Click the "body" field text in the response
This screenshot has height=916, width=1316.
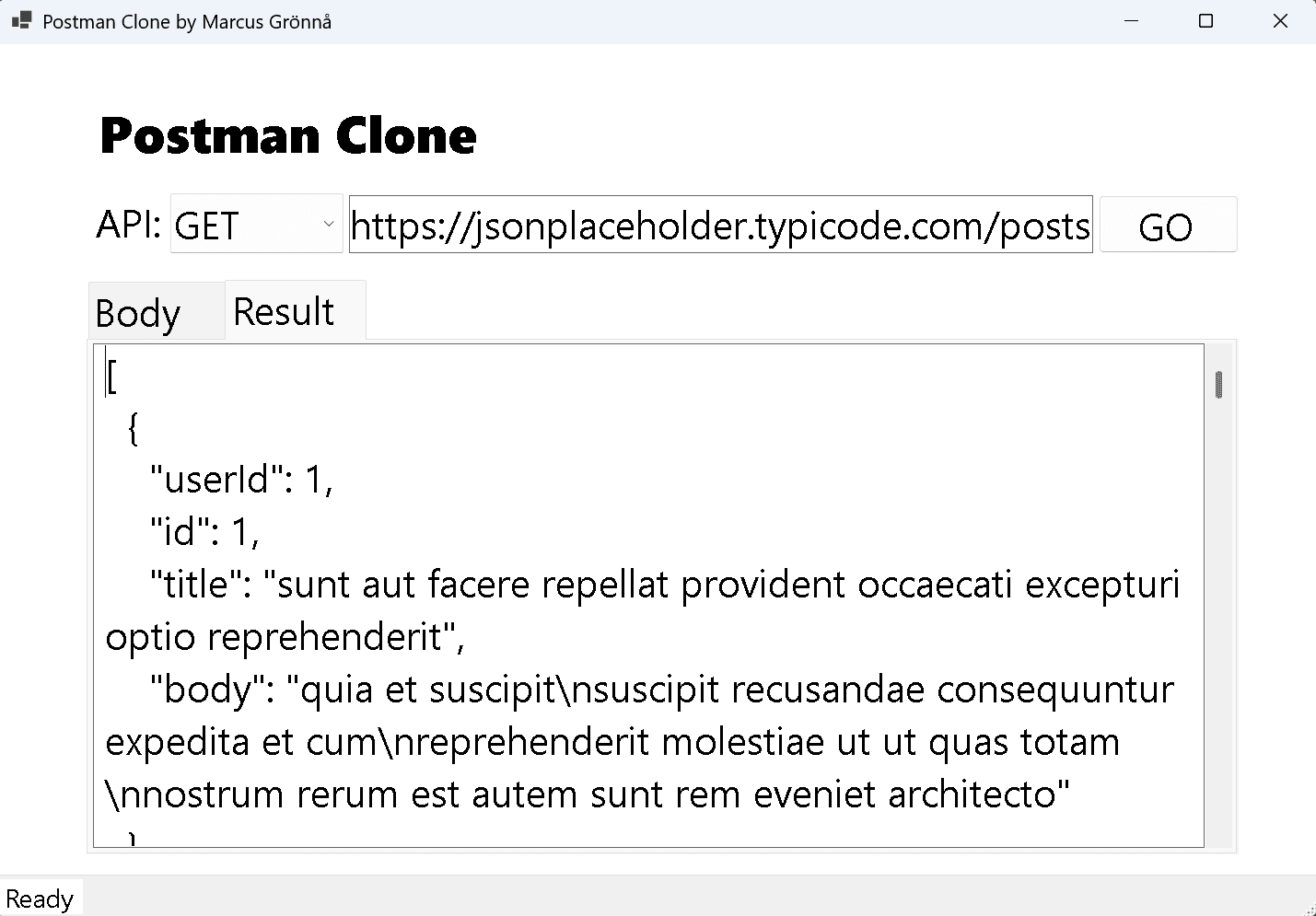pos(195,689)
